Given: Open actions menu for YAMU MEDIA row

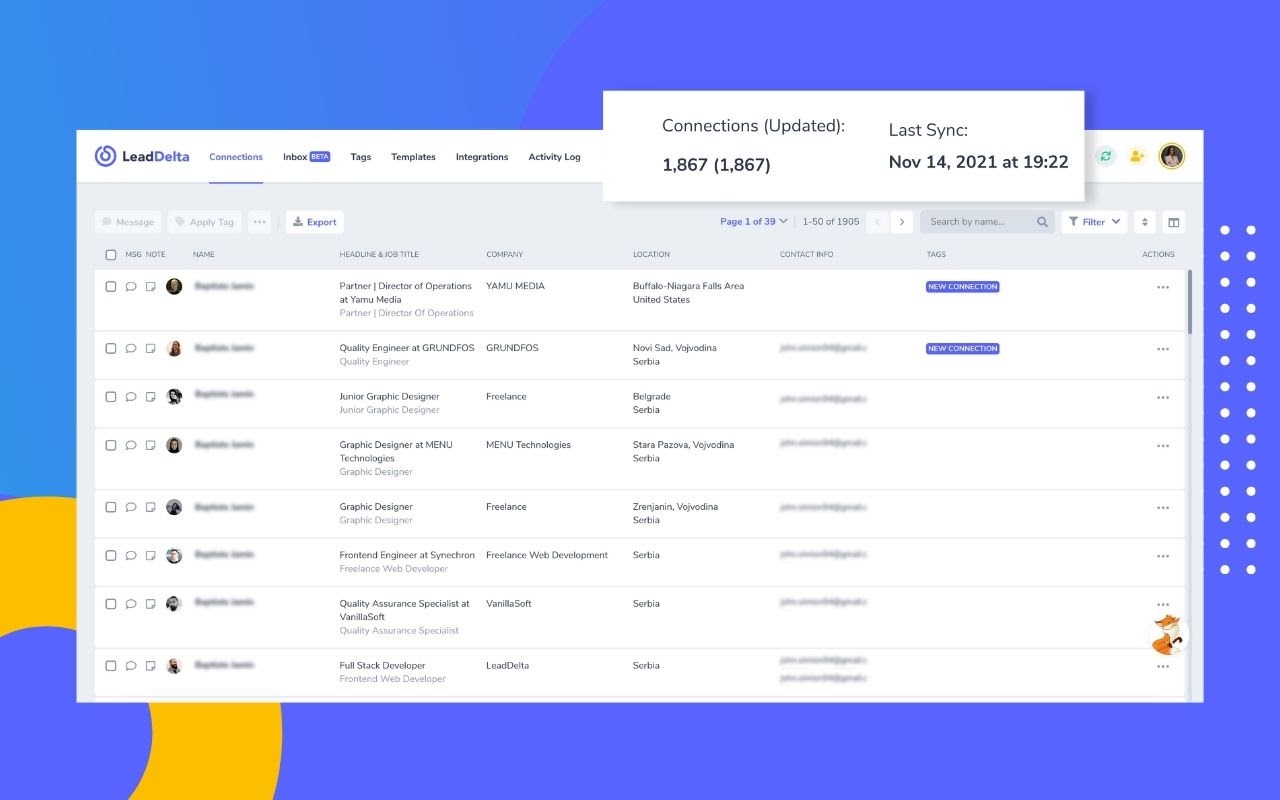Looking at the screenshot, I should [x=1162, y=287].
